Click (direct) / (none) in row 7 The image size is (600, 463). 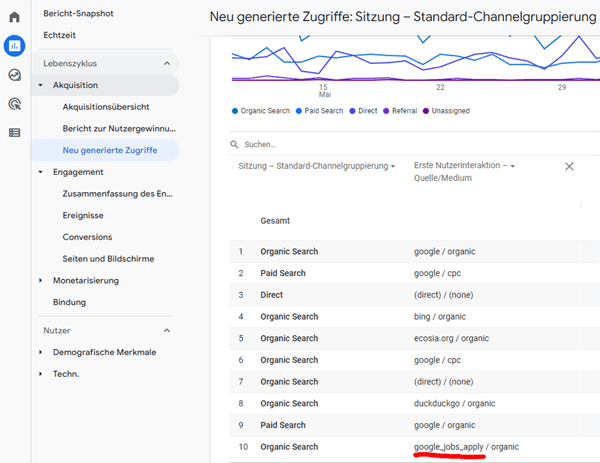[x=443, y=382]
